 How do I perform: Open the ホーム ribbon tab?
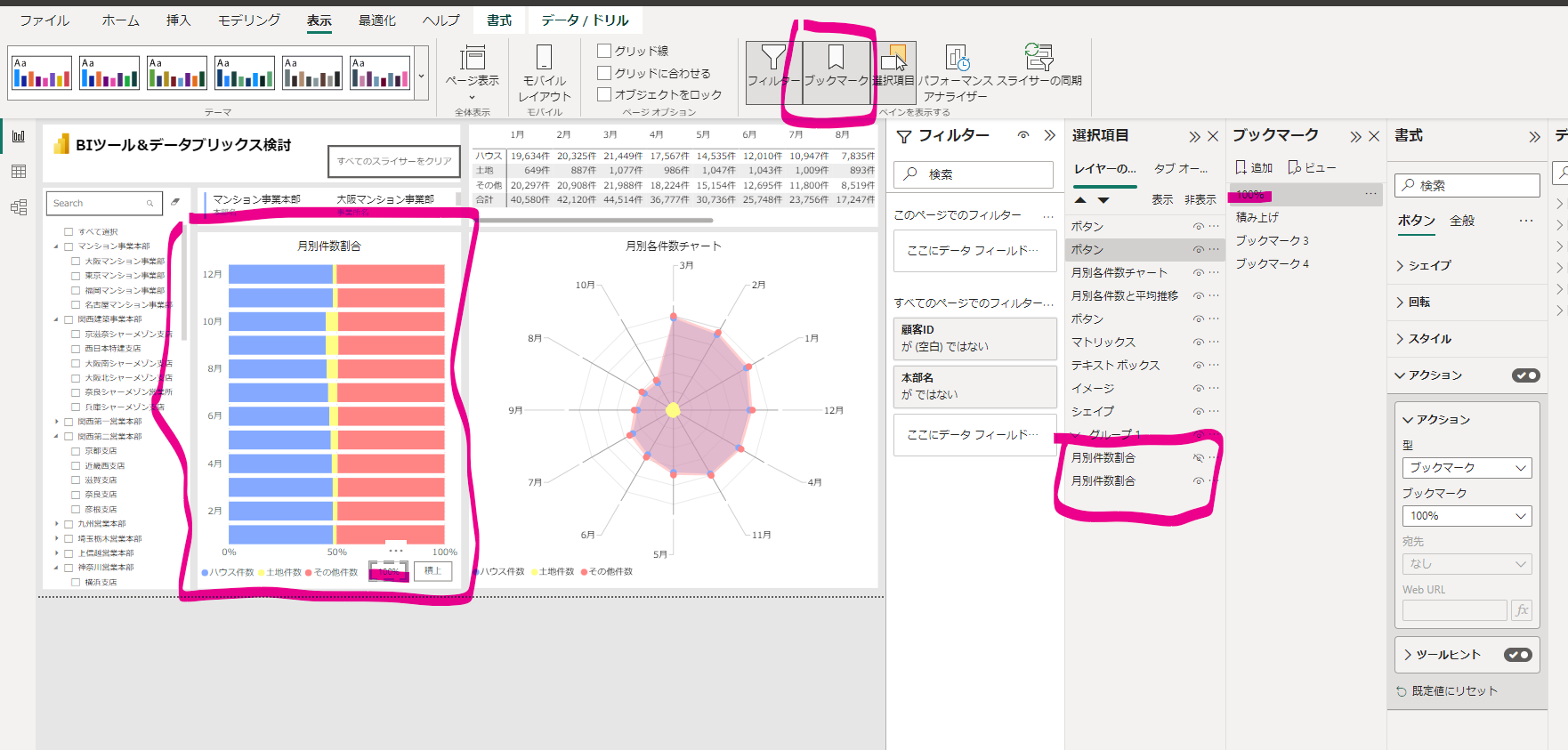click(x=120, y=20)
